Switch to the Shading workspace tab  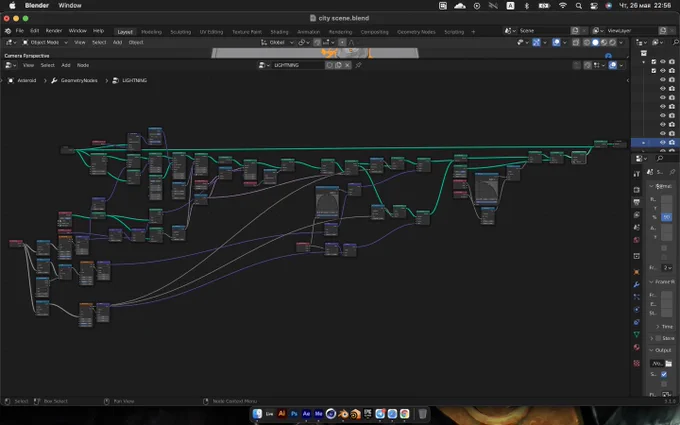tap(279, 32)
